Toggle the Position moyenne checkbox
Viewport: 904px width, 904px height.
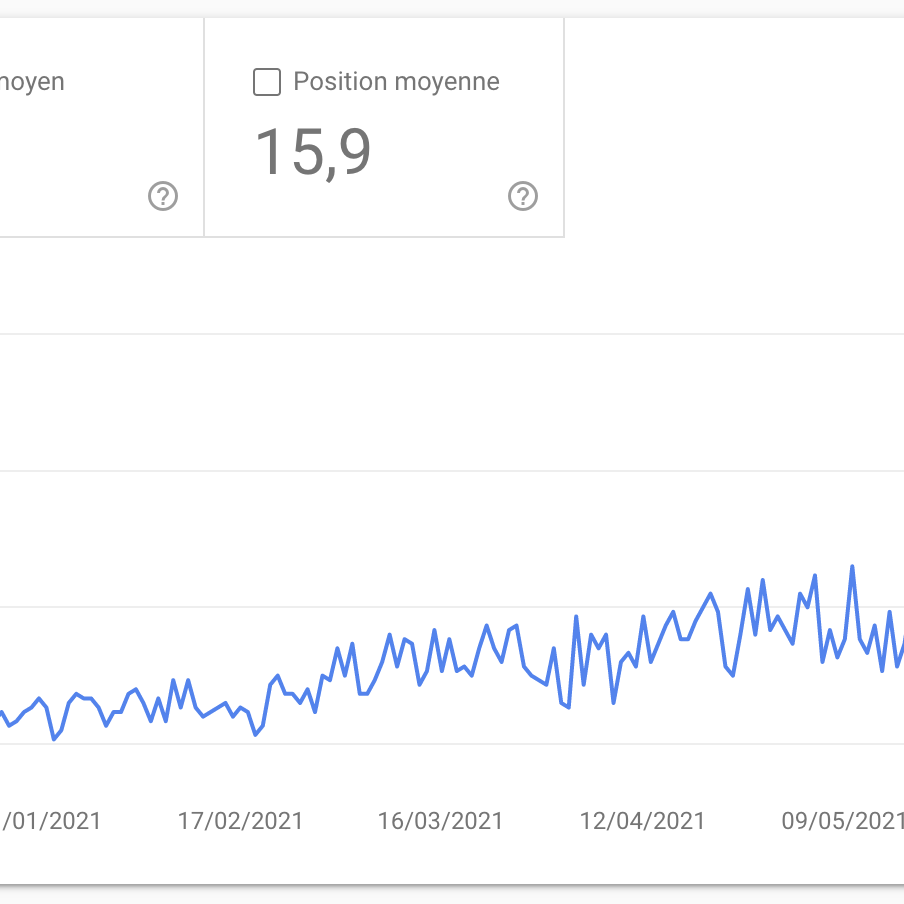[267, 82]
